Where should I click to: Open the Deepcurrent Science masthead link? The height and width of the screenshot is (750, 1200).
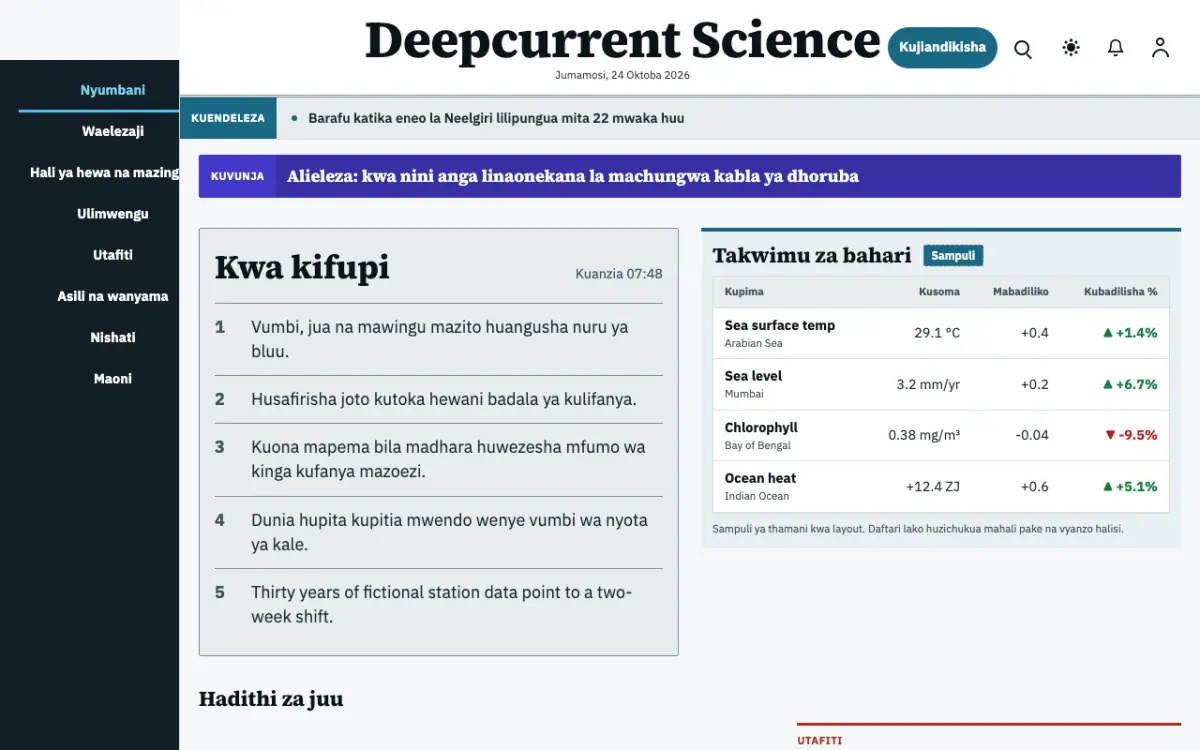click(622, 40)
